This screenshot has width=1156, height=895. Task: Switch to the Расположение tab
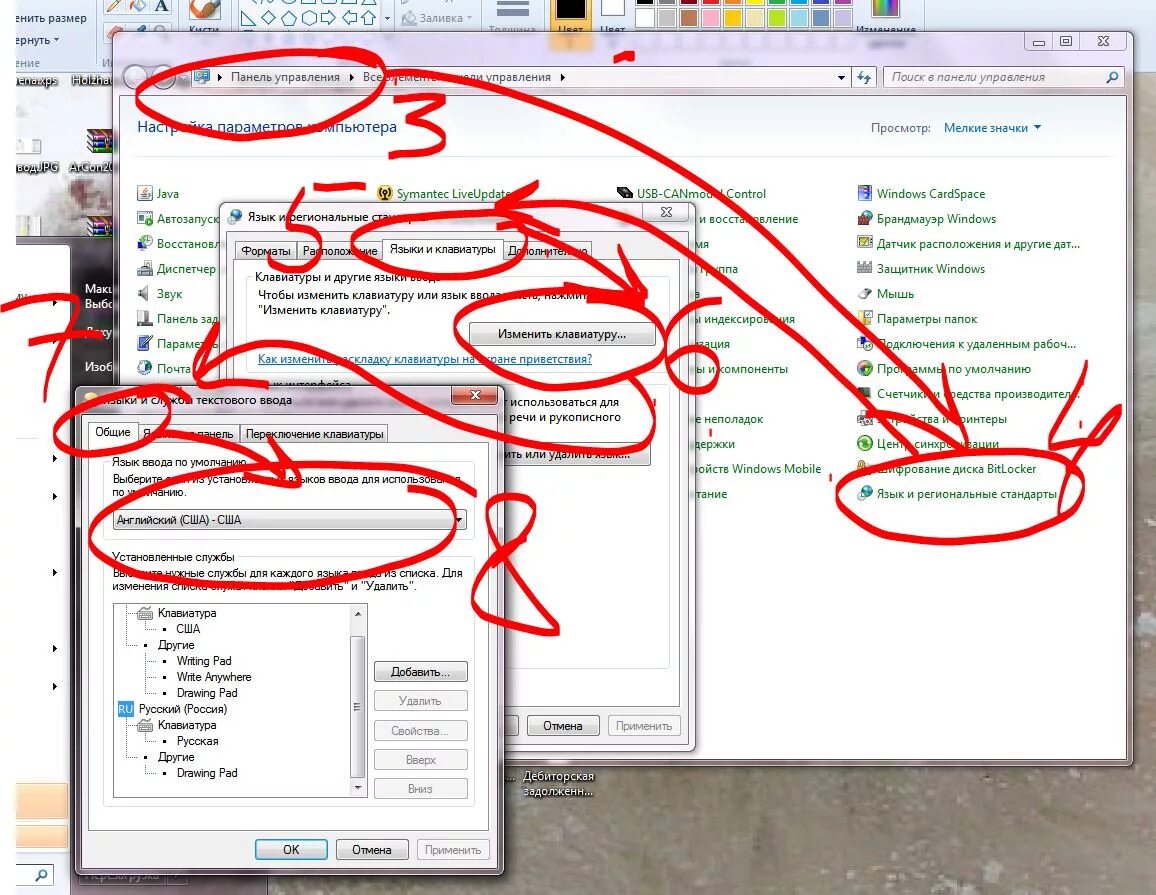(340, 251)
